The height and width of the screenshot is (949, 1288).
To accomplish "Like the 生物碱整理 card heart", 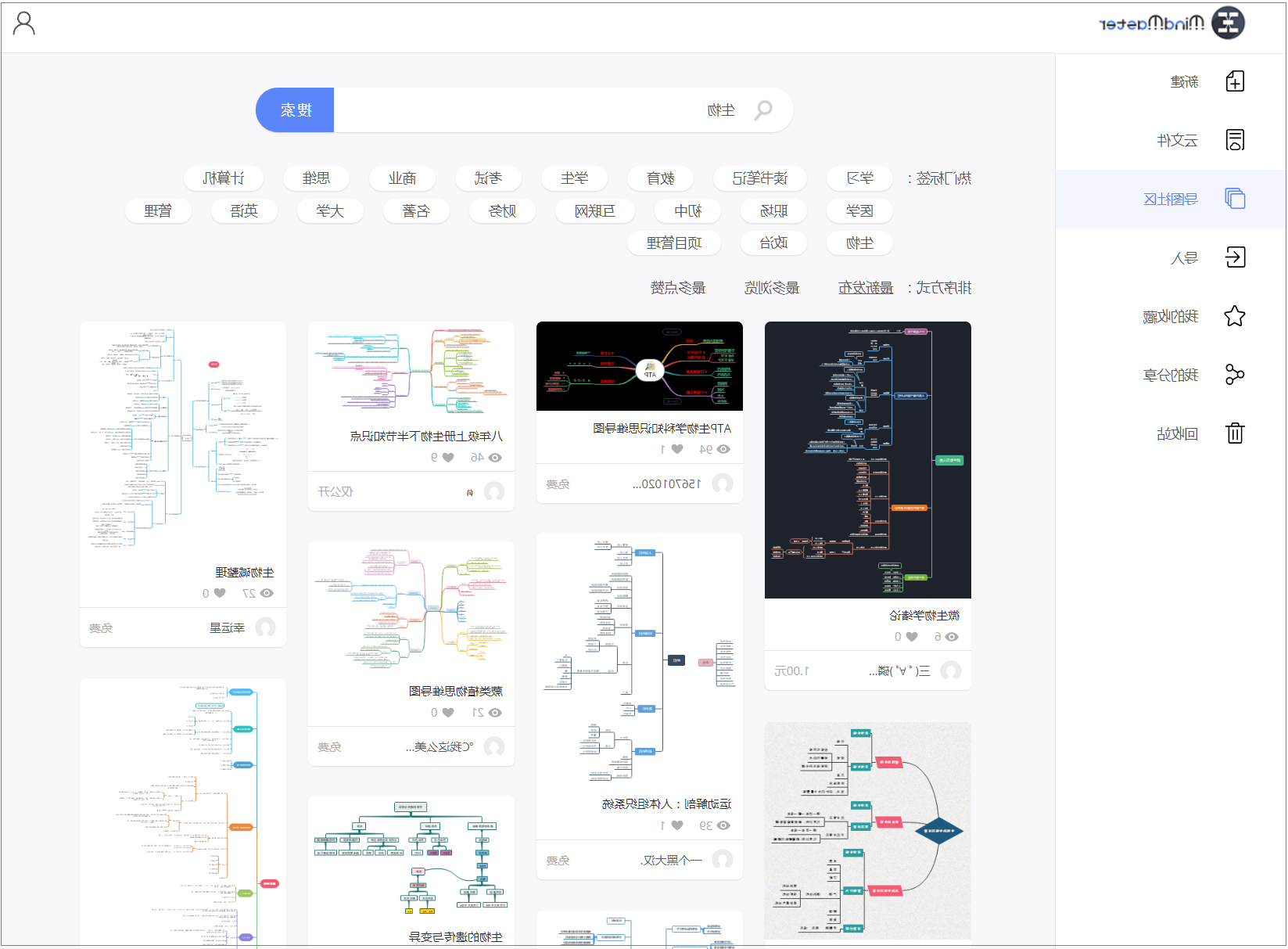I will pyautogui.click(x=220, y=593).
